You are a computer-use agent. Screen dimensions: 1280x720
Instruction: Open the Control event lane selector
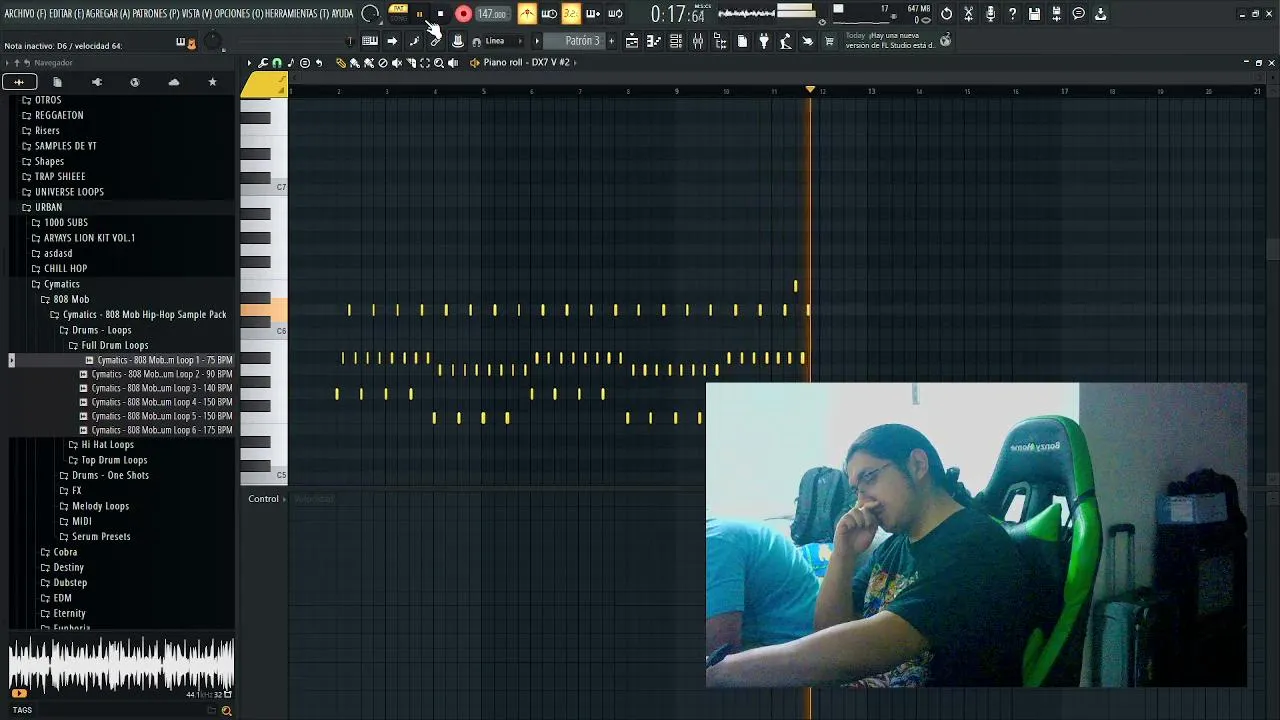click(267, 499)
